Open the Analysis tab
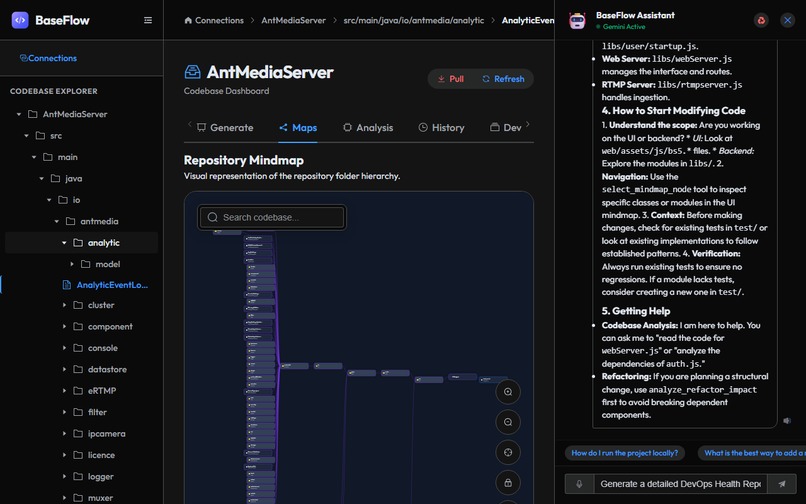 pyautogui.click(x=368, y=128)
